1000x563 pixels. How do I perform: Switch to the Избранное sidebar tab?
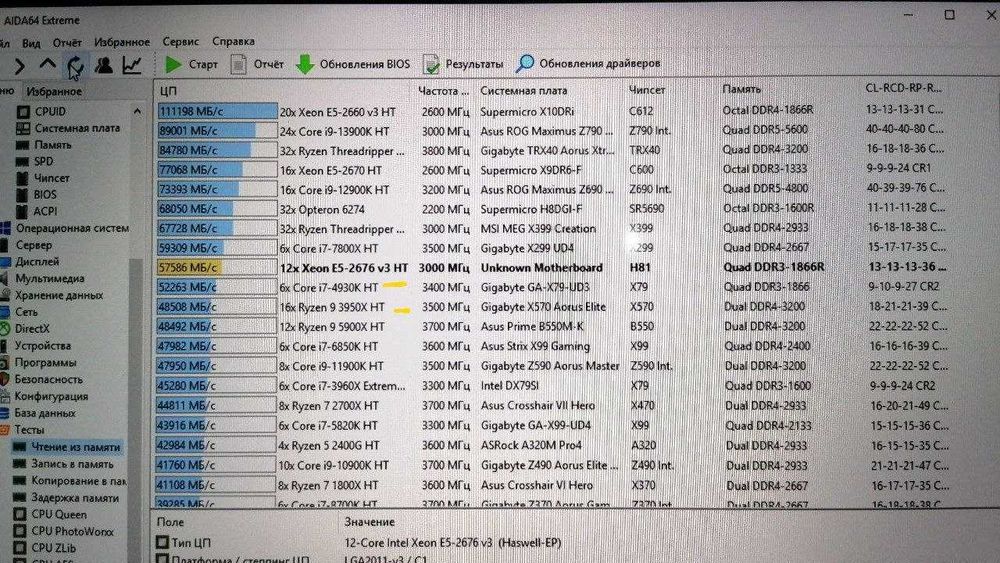click(x=54, y=91)
